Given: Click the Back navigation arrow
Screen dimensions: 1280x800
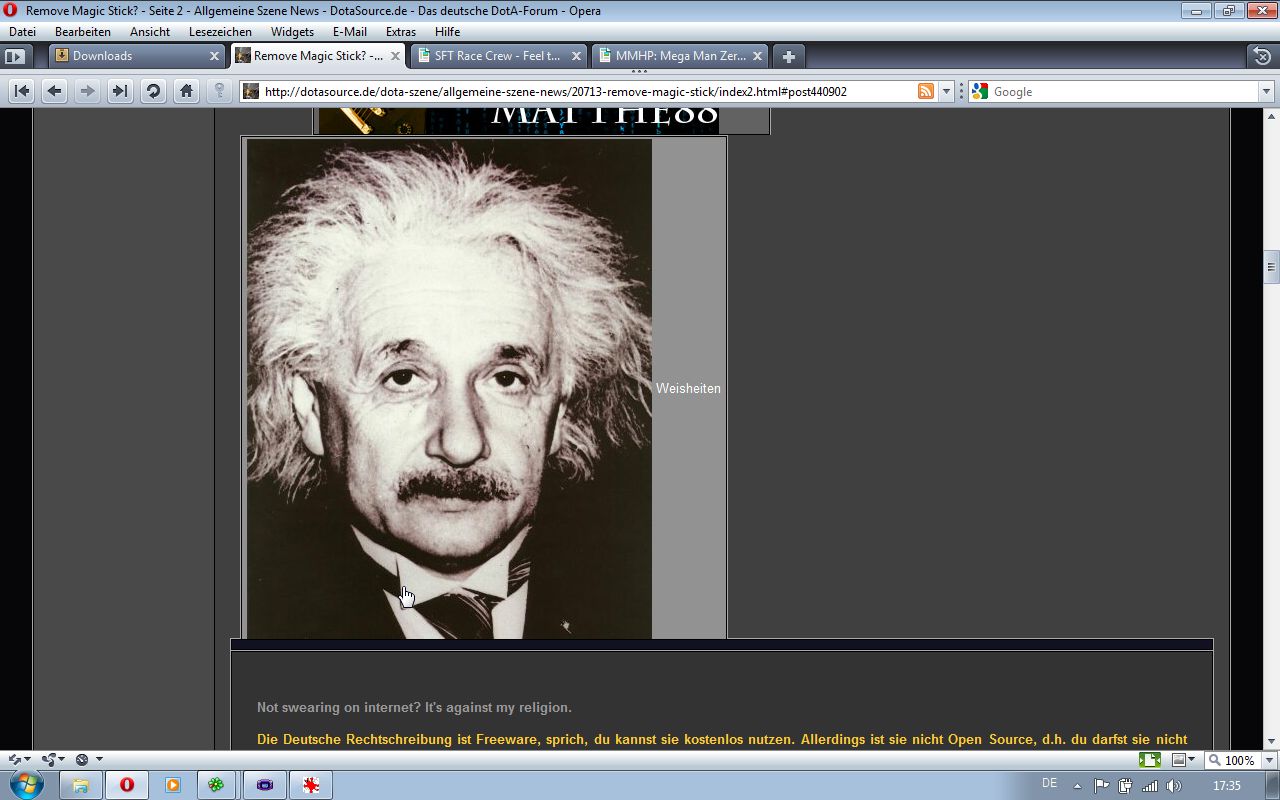Looking at the screenshot, I should coord(55,91).
